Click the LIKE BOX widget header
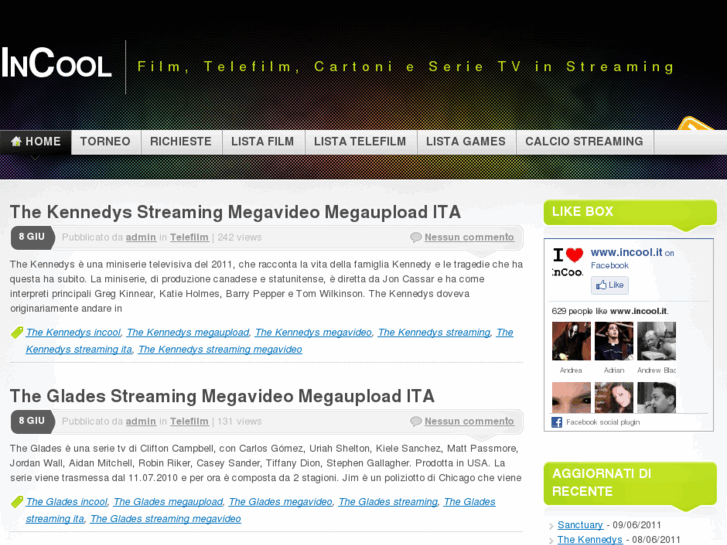 [630, 212]
